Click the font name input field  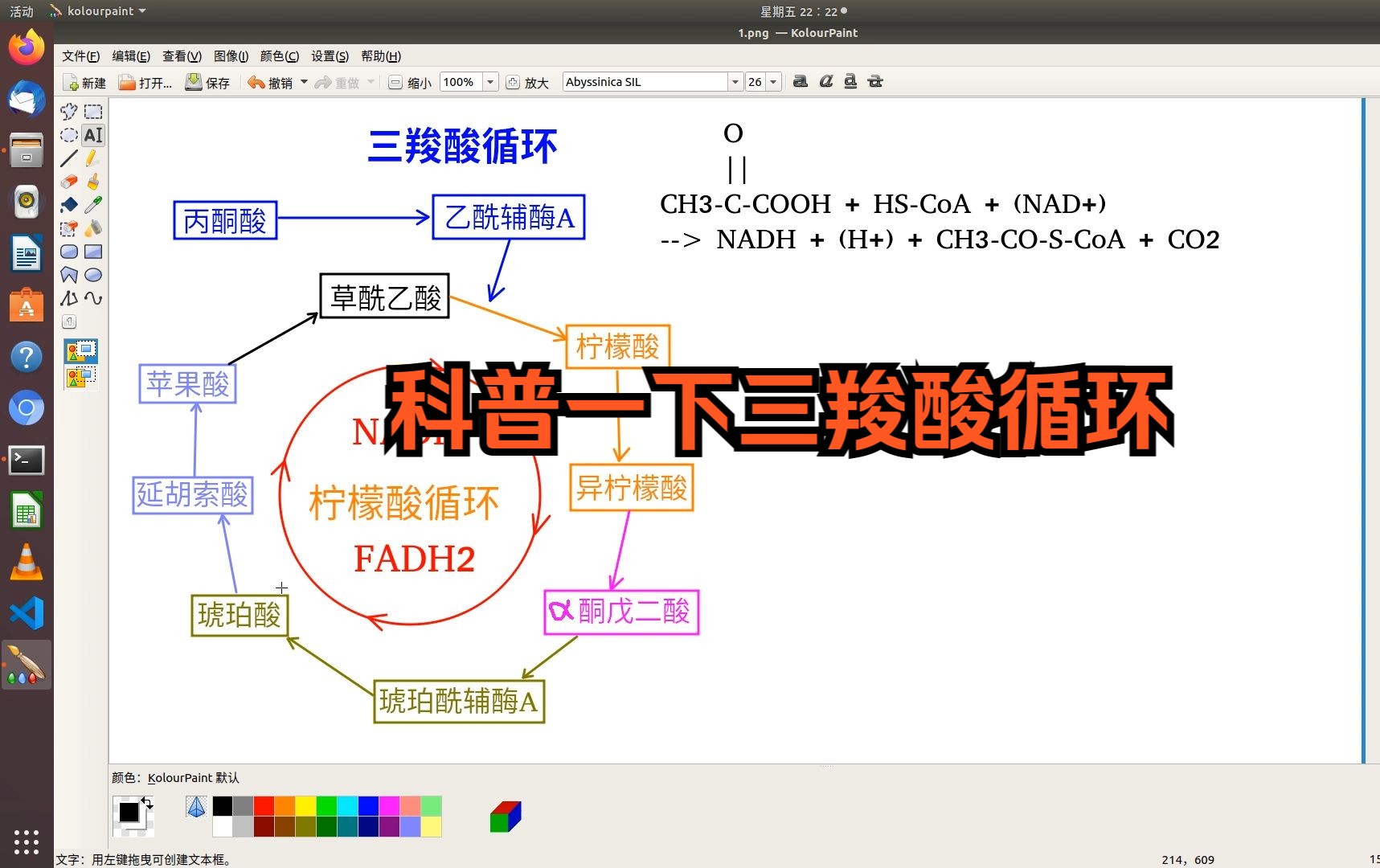(x=645, y=82)
